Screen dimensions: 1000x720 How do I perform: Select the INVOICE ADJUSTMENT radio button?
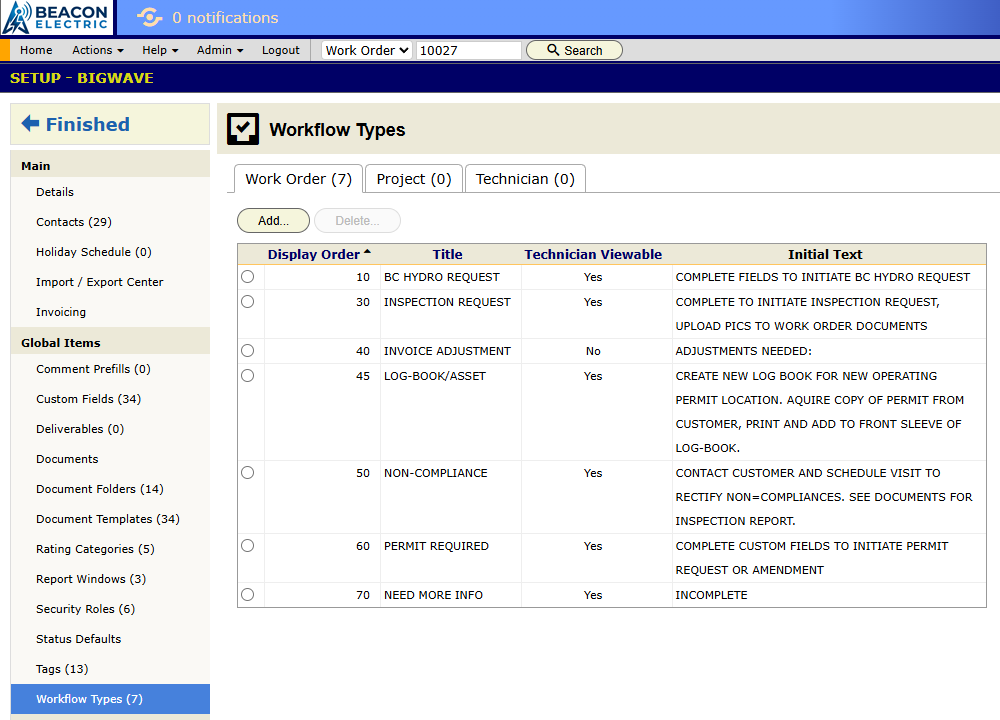coord(247,351)
